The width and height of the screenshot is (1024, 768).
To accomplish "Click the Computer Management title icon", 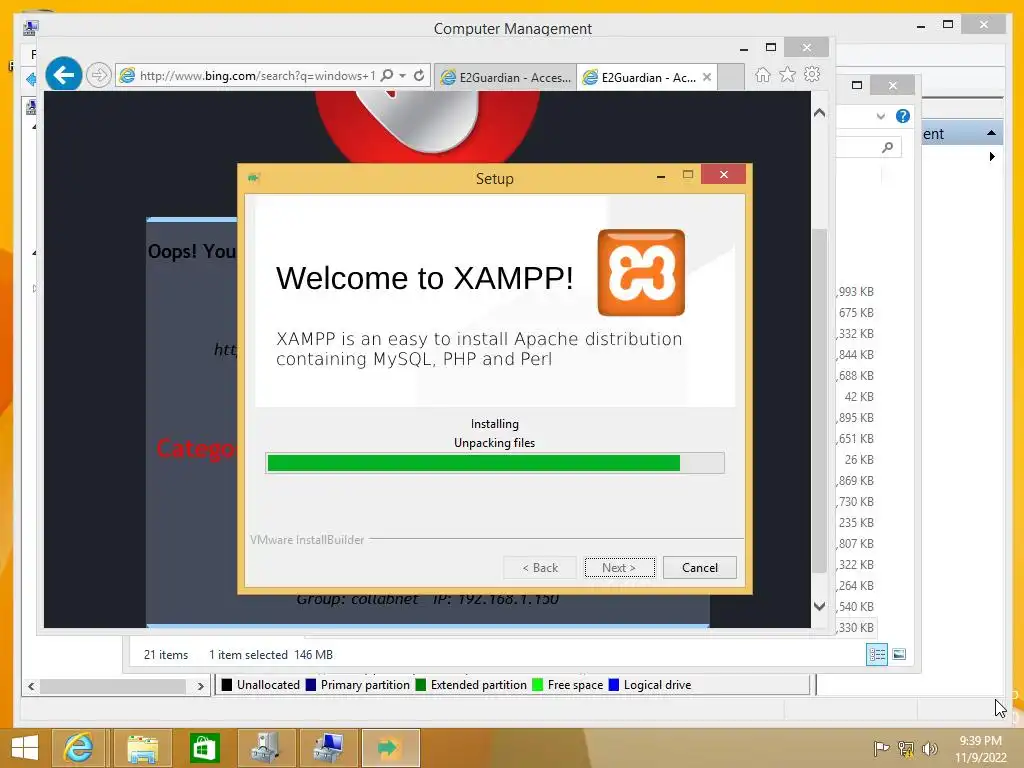I will click(30, 28).
